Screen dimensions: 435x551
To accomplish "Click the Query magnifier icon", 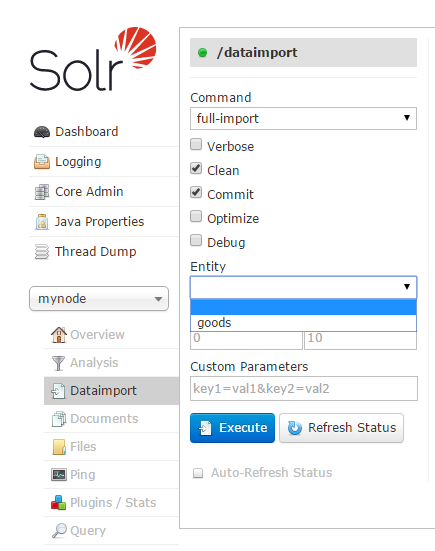I will [x=59, y=531].
